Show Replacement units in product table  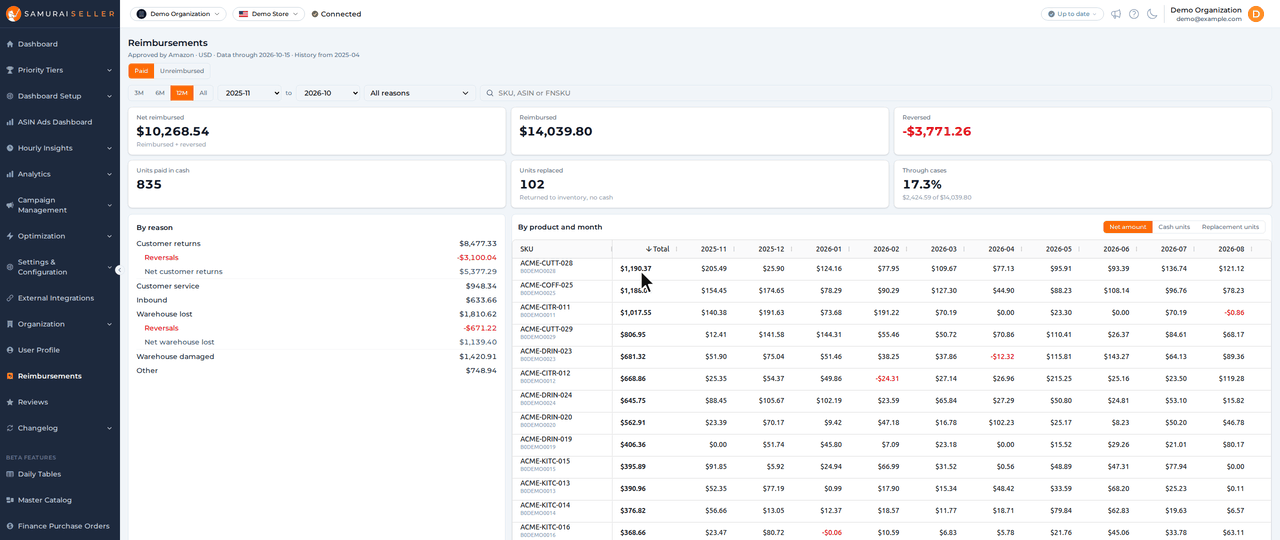(x=1230, y=227)
